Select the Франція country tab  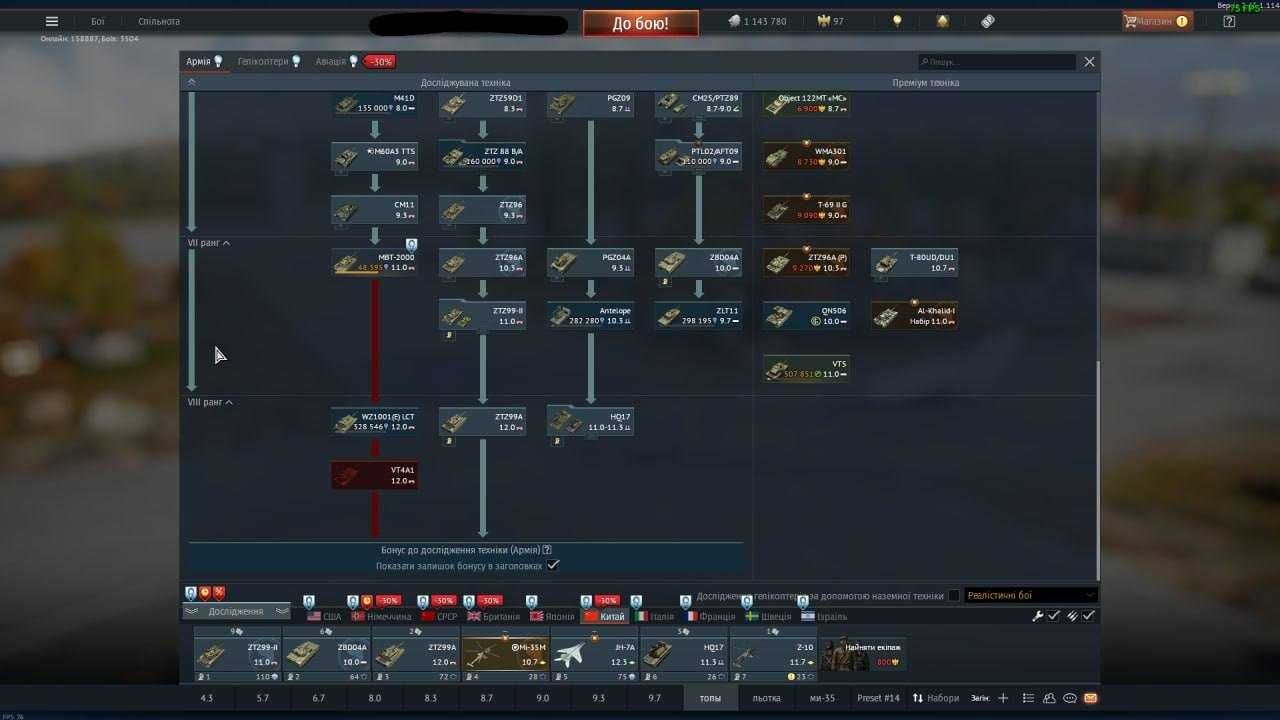tap(710, 617)
